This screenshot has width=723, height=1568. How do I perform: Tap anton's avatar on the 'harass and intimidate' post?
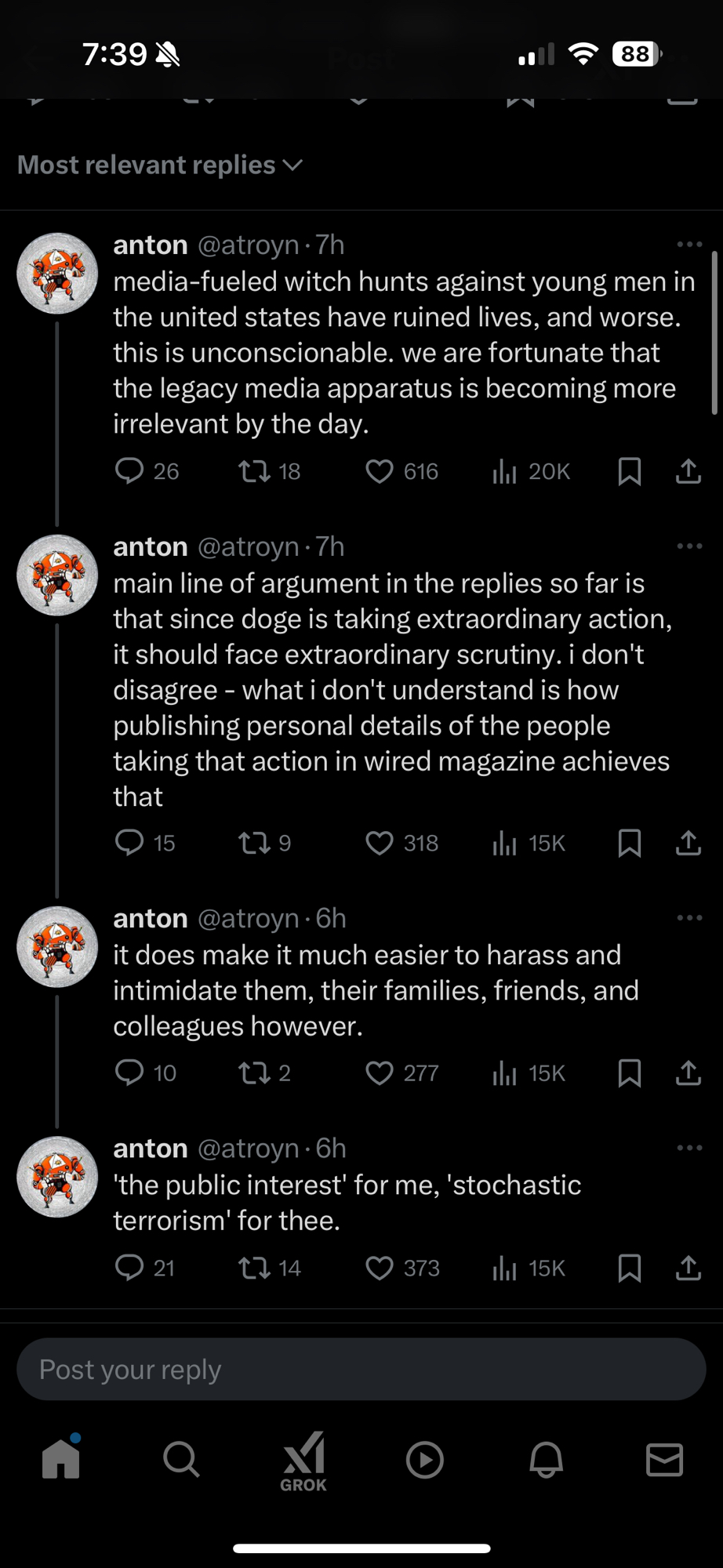(x=57, y=946)
